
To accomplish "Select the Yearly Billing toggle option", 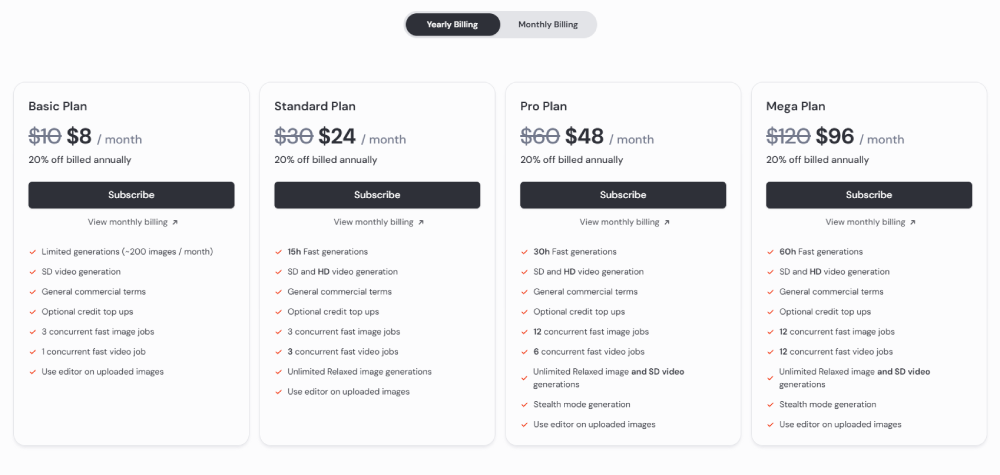I will coord(452,25).
